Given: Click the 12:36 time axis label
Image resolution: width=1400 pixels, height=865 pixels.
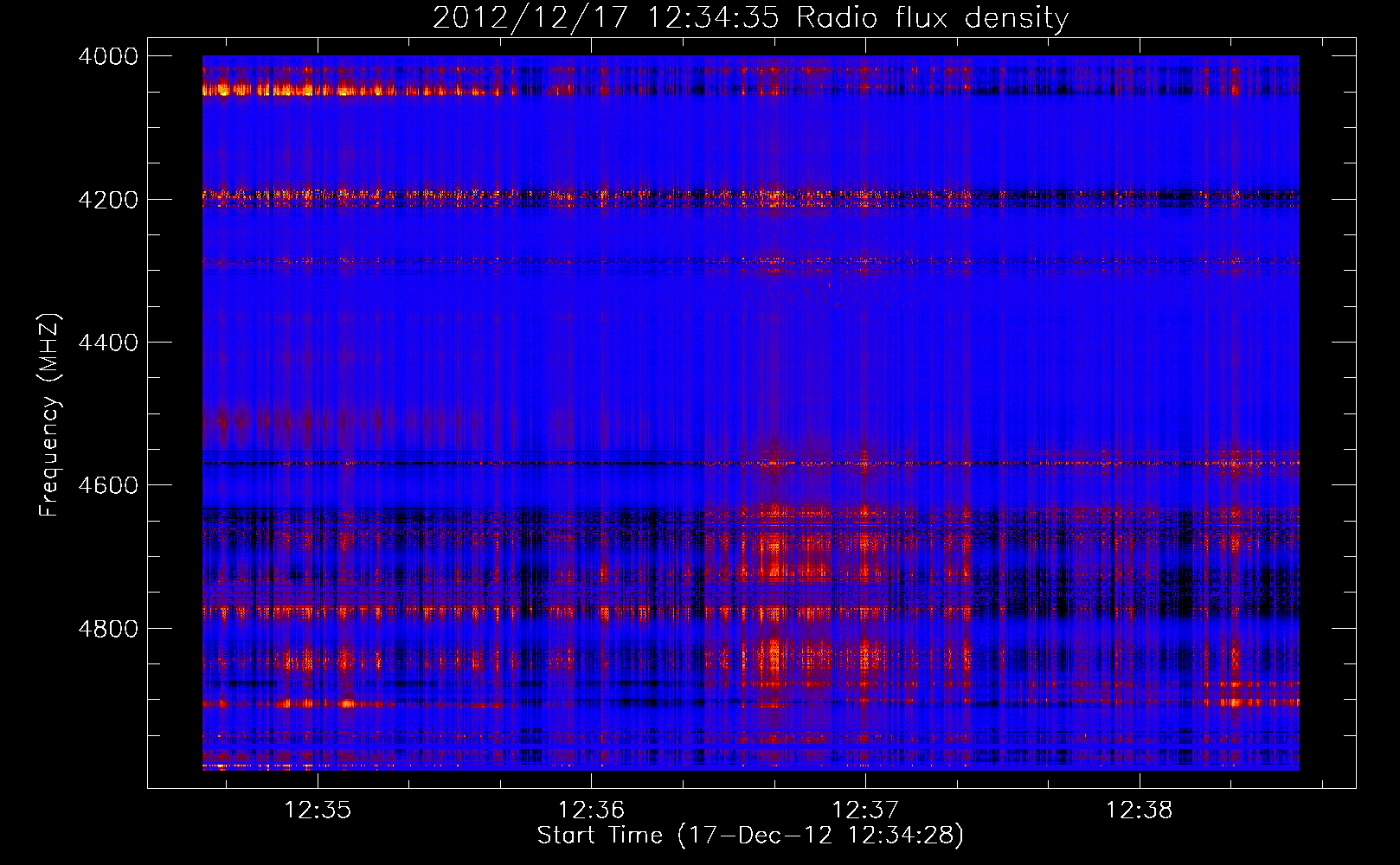Looking at the screenshot, I should pos(592,811).
